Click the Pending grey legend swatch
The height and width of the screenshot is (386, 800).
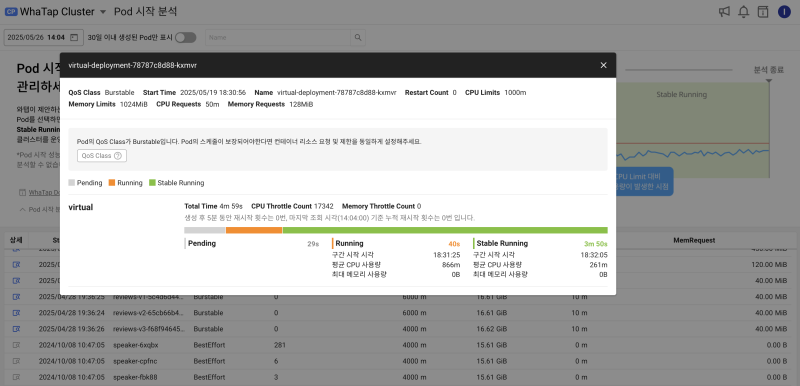71,183
